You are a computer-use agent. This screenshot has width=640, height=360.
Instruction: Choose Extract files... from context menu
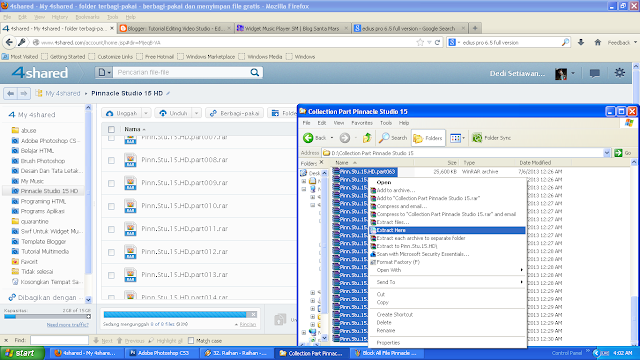447,222
